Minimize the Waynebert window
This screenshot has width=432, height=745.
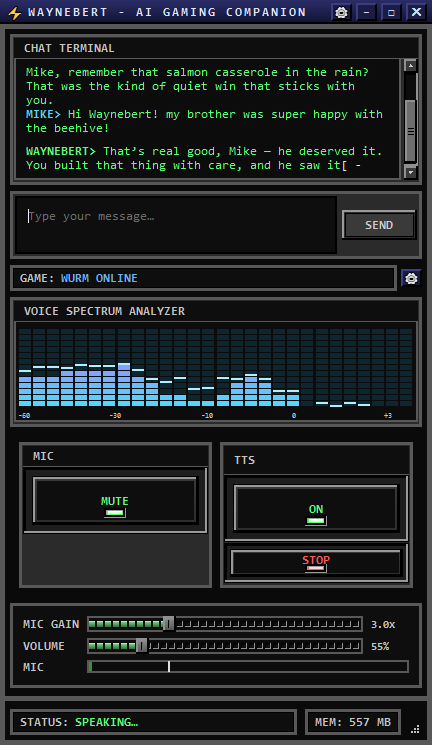[x=366, y=12]
